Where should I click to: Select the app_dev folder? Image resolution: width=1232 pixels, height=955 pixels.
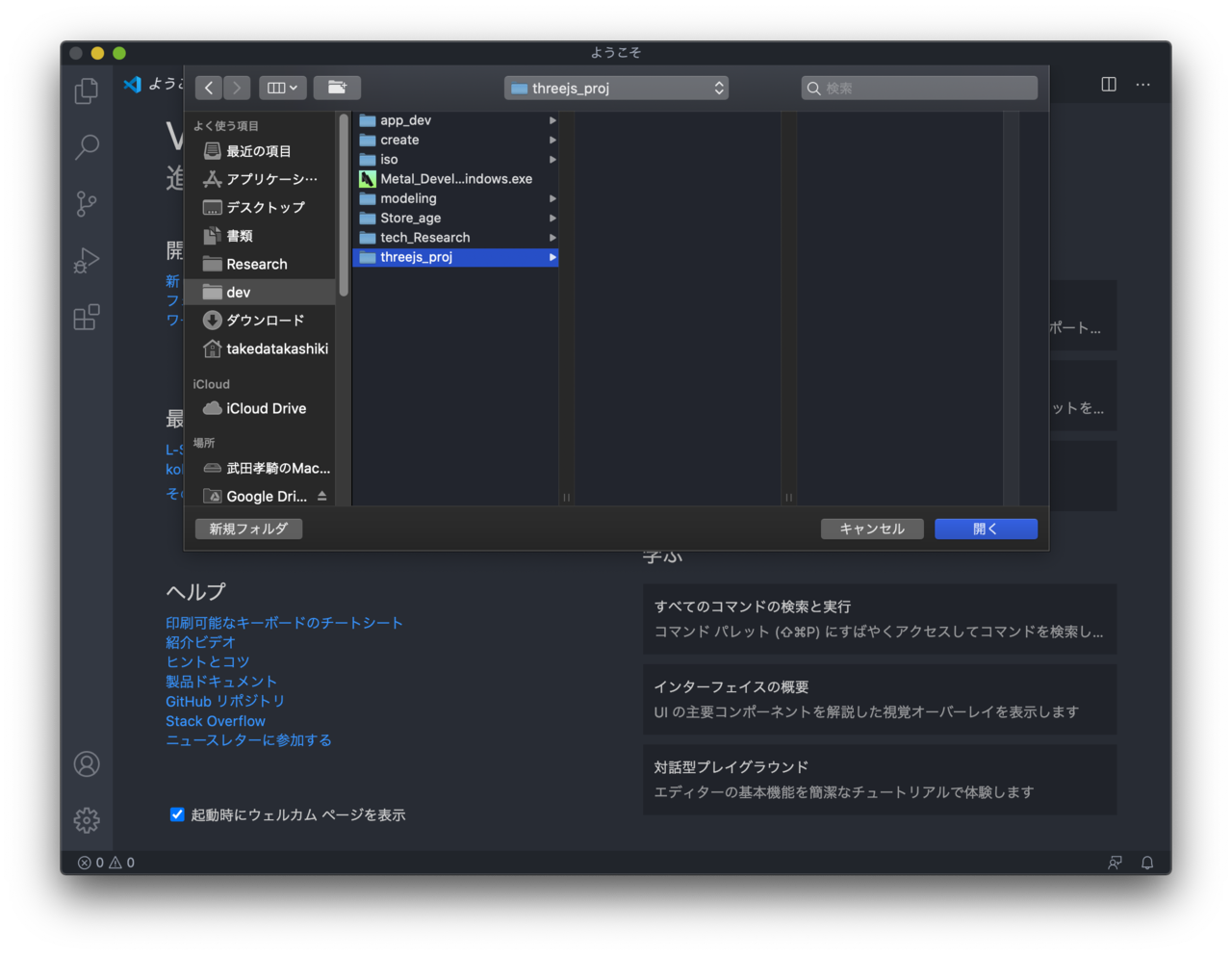pos(455,120)
